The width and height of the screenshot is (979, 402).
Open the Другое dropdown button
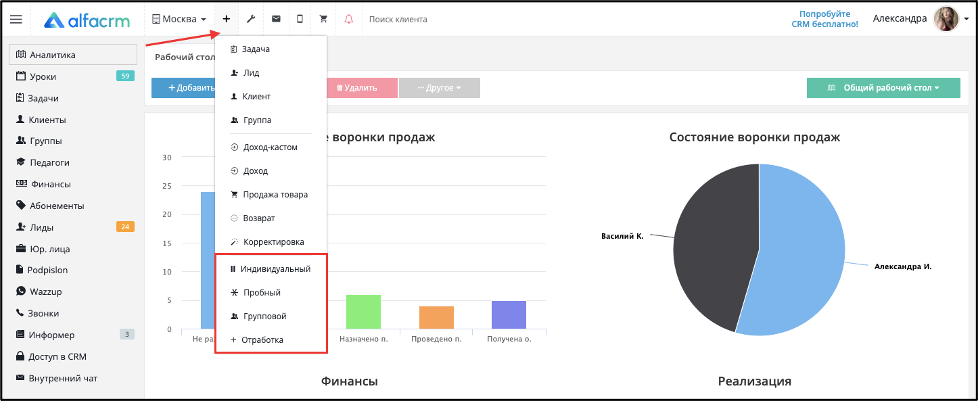click(x=439, y=88)
